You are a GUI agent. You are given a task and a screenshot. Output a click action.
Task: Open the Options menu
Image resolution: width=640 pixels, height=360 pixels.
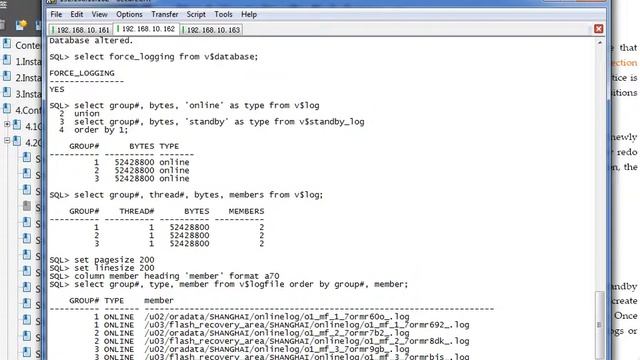point(129,14)
